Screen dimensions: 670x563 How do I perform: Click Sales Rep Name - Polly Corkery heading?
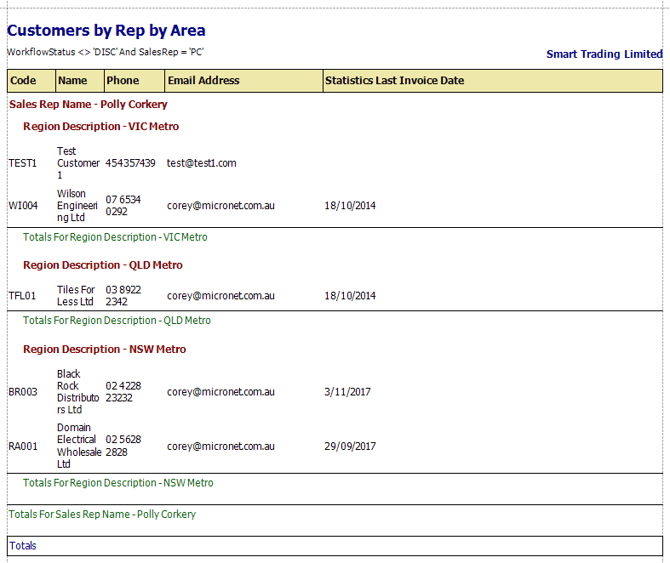click(88, 104)
